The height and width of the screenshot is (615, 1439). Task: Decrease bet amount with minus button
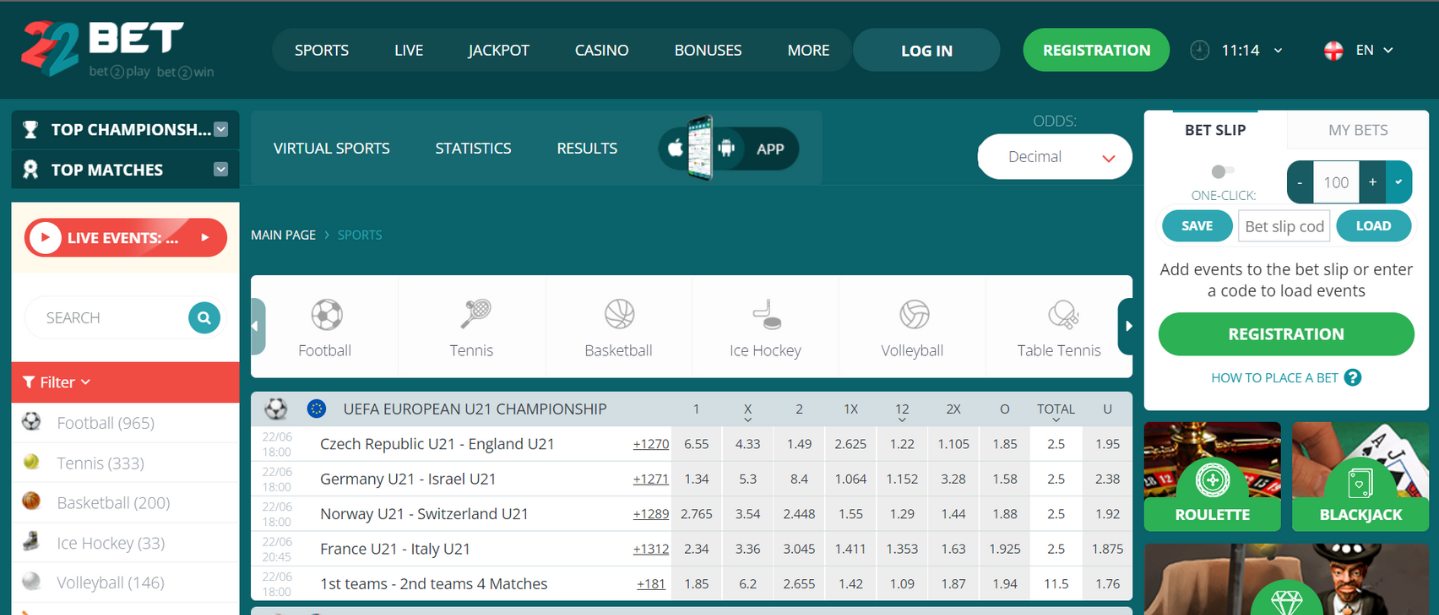pyautogui.click(x=1299, y=182)
